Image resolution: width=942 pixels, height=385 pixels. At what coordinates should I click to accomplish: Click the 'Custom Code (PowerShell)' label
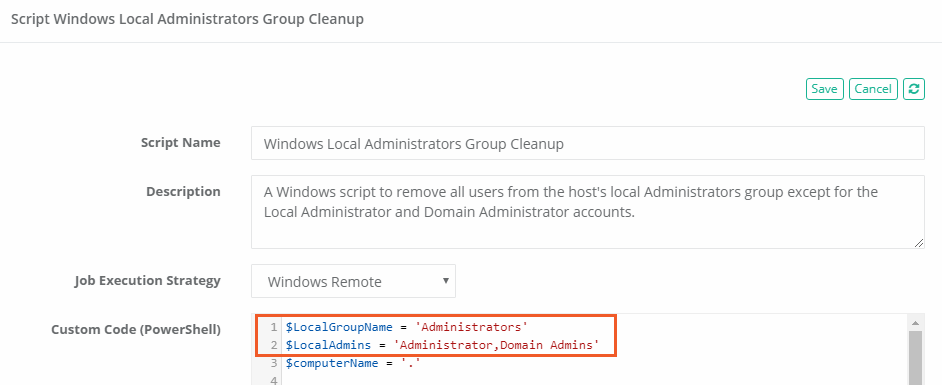[136, 330]
